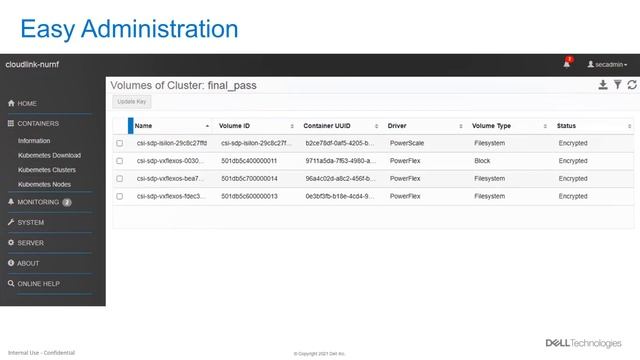Viewport: 640px width, 360px height.
Task: Click the CONTAINERS grid icon
Action: coord(11,123)
